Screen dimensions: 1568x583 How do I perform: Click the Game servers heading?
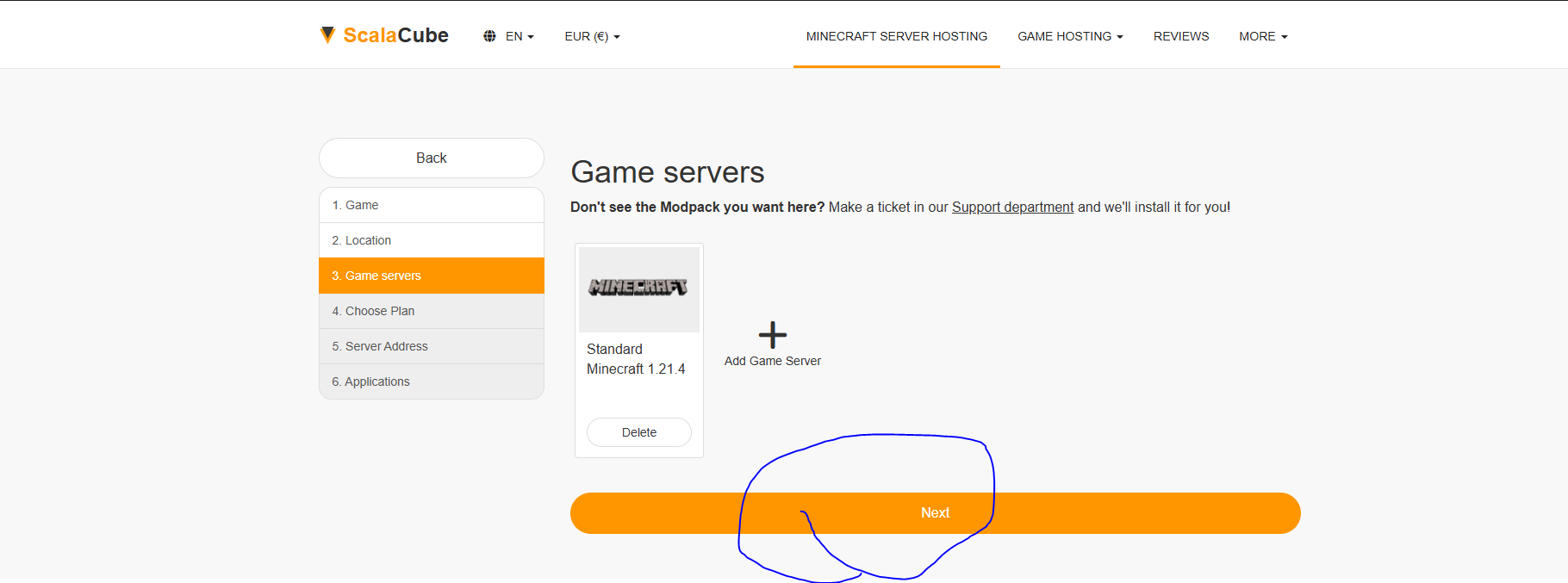click(x=668, y=172)
